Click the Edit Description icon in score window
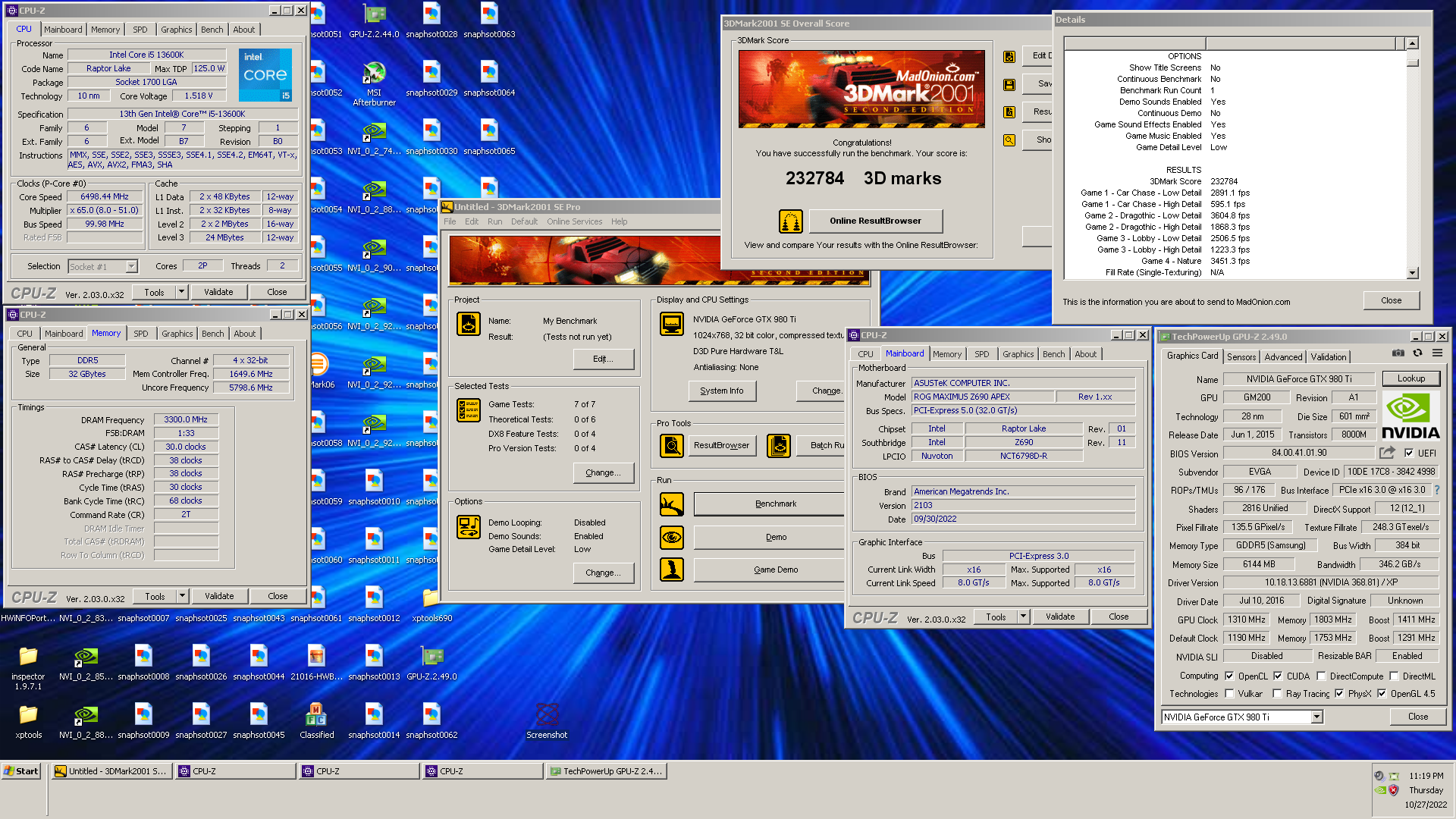The width and height of the screenshot is (1456, 819). (1009, 56)
